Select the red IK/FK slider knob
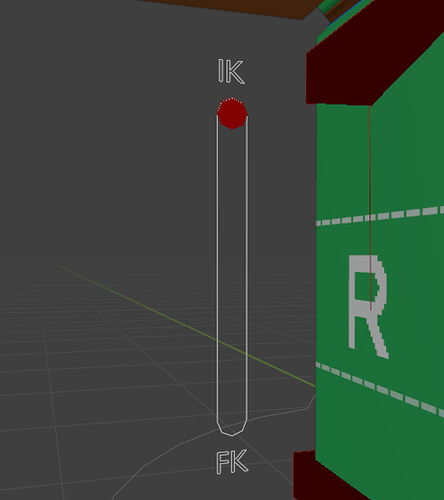Viewport: 444px width, 500px height. point(232,113)
